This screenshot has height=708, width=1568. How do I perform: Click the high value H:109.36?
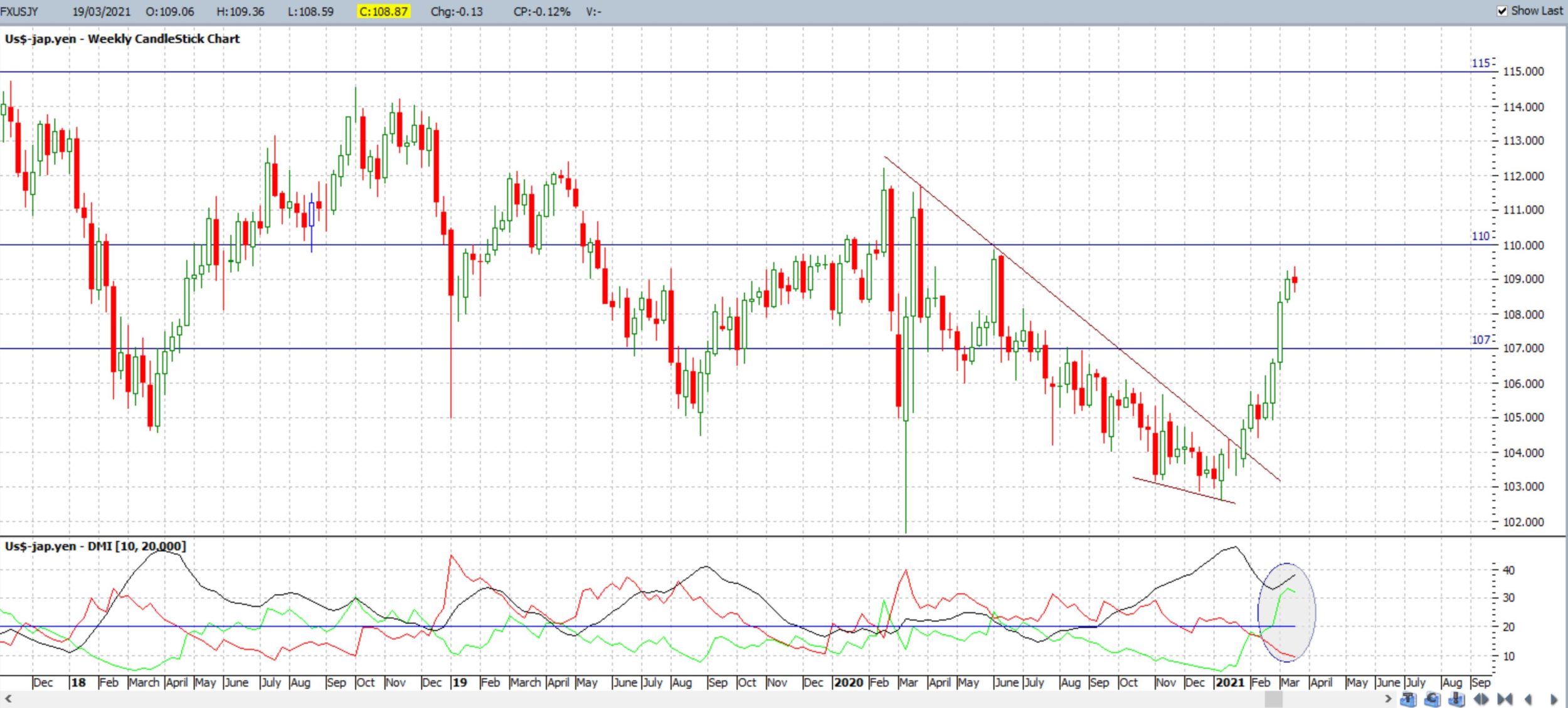point(240,12)
